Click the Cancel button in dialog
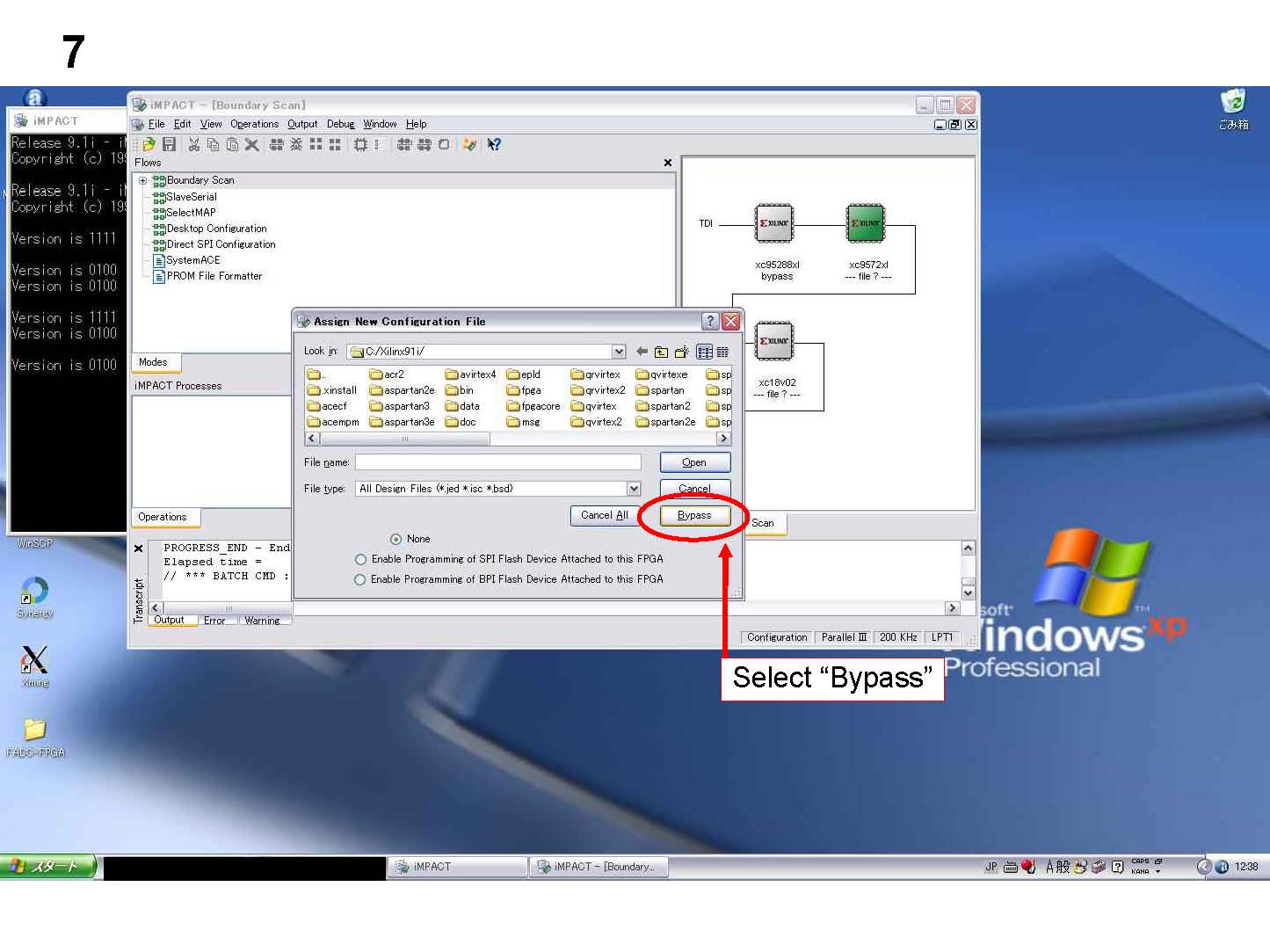The image size is (1270, 952). [694, 489]
